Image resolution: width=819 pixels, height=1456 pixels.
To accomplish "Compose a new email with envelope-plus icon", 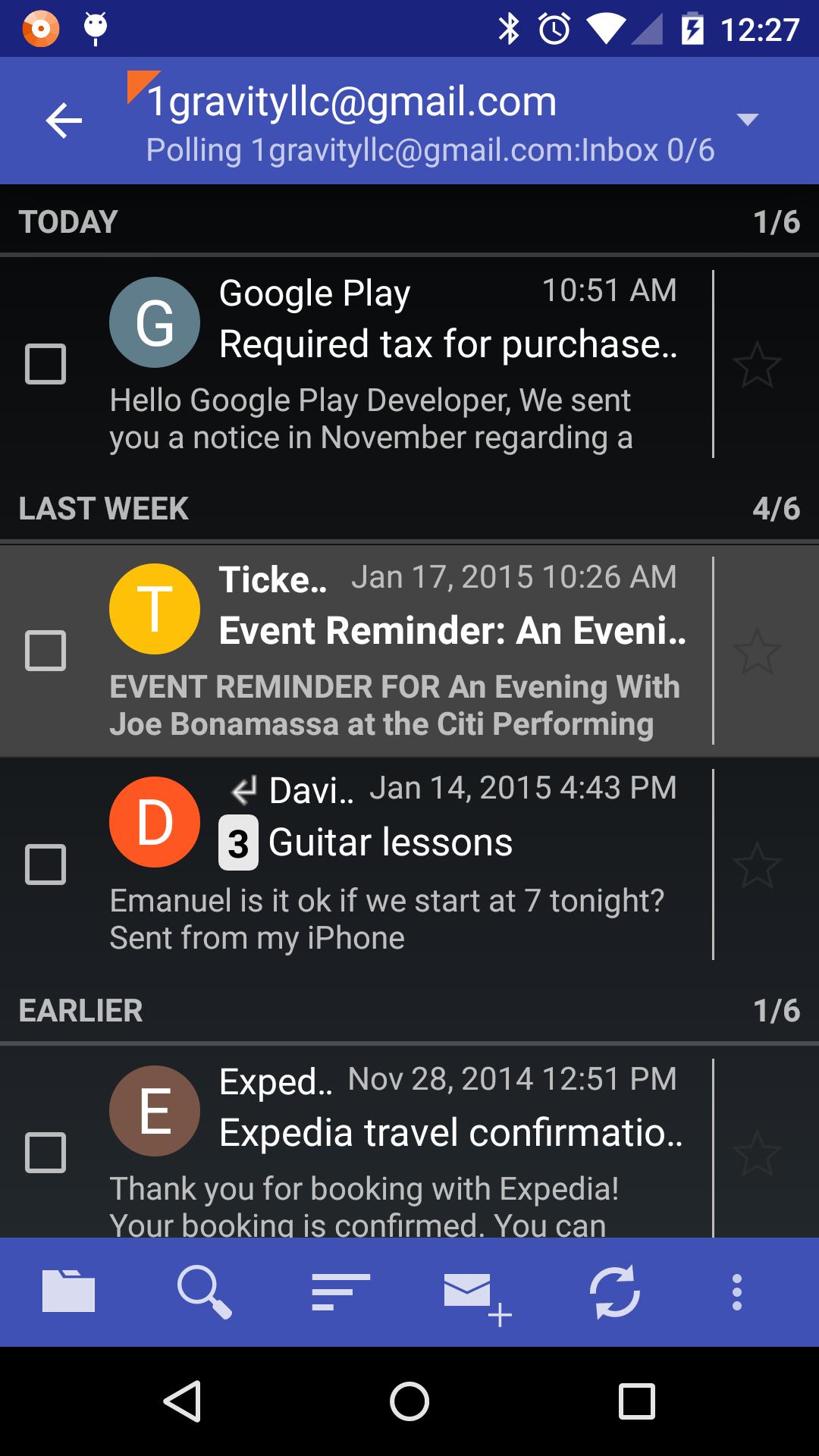I will [478, 1298].
